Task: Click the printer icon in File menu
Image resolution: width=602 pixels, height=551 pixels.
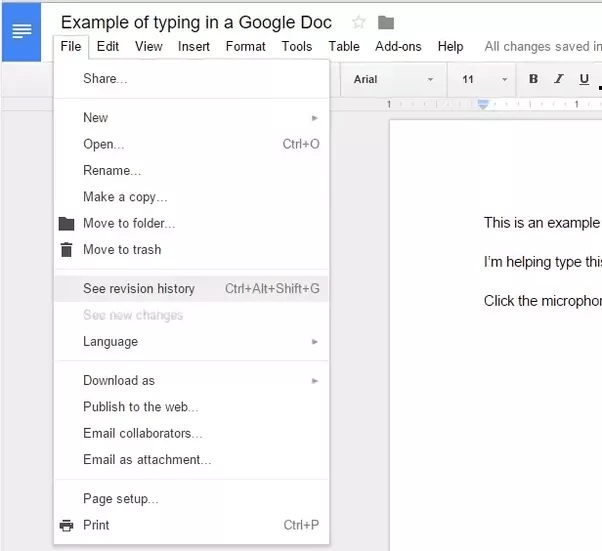Action: click(66, 525)
